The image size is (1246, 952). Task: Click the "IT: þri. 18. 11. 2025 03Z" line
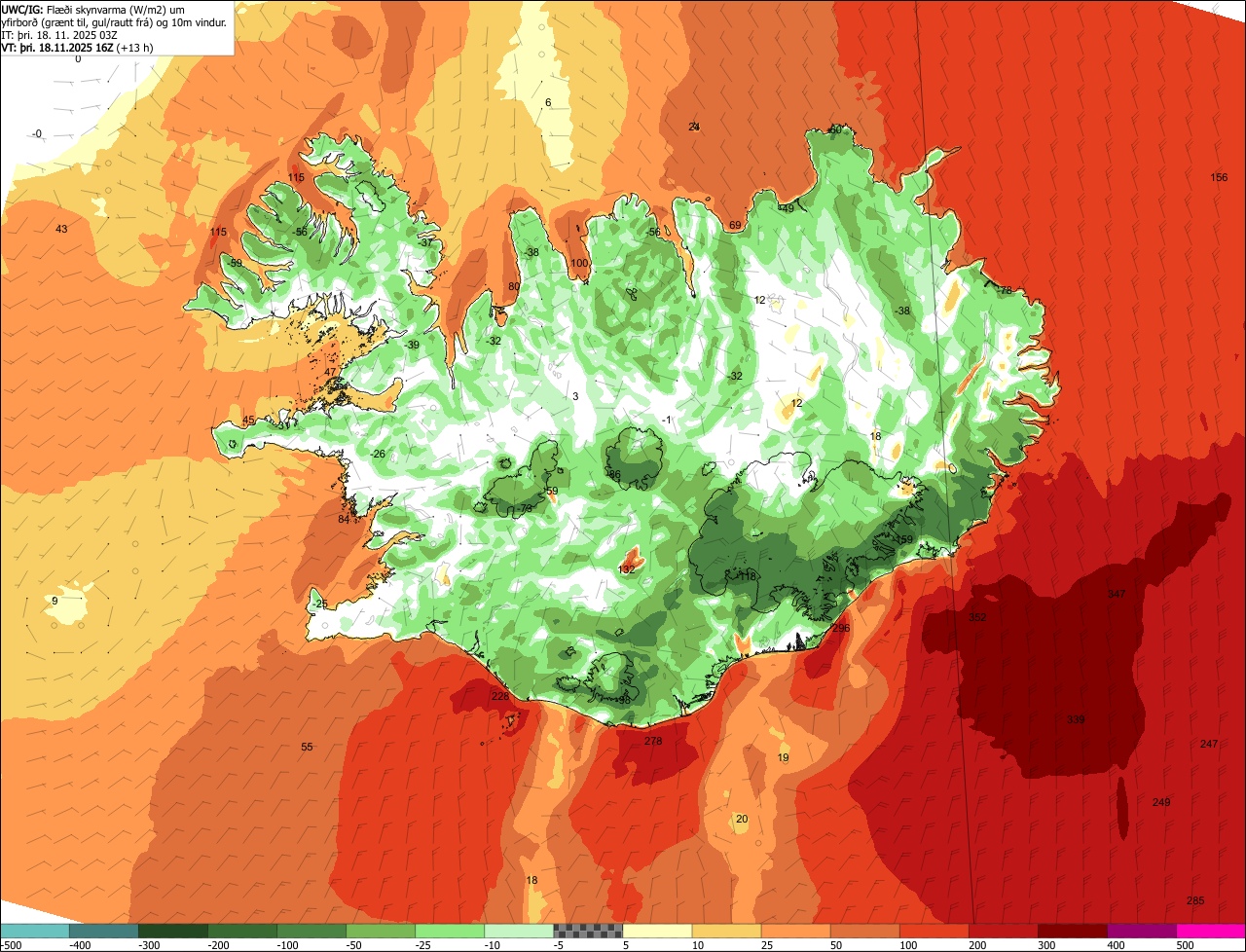tap(59, 34)
